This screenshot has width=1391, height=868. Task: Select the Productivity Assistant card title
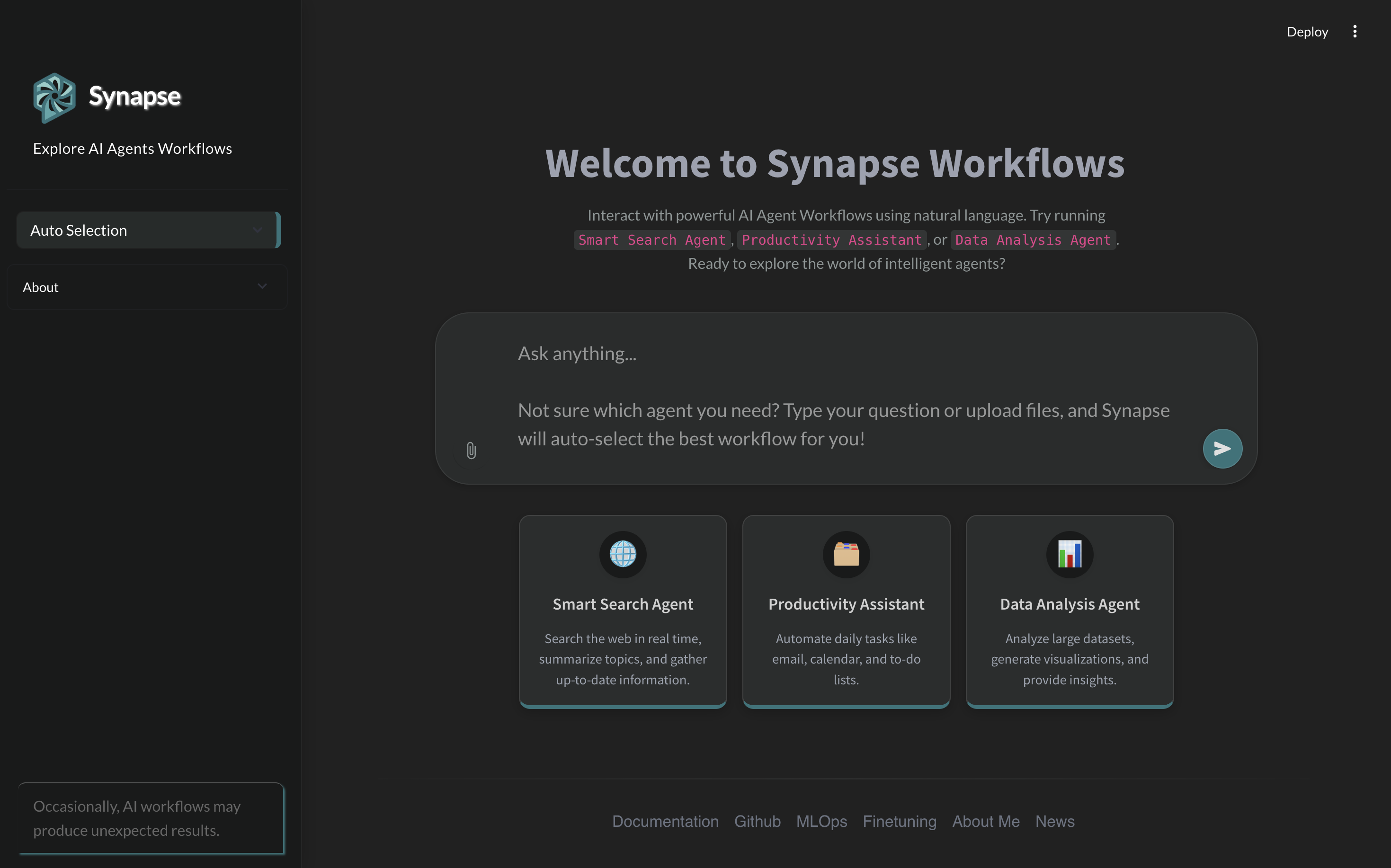846,604
